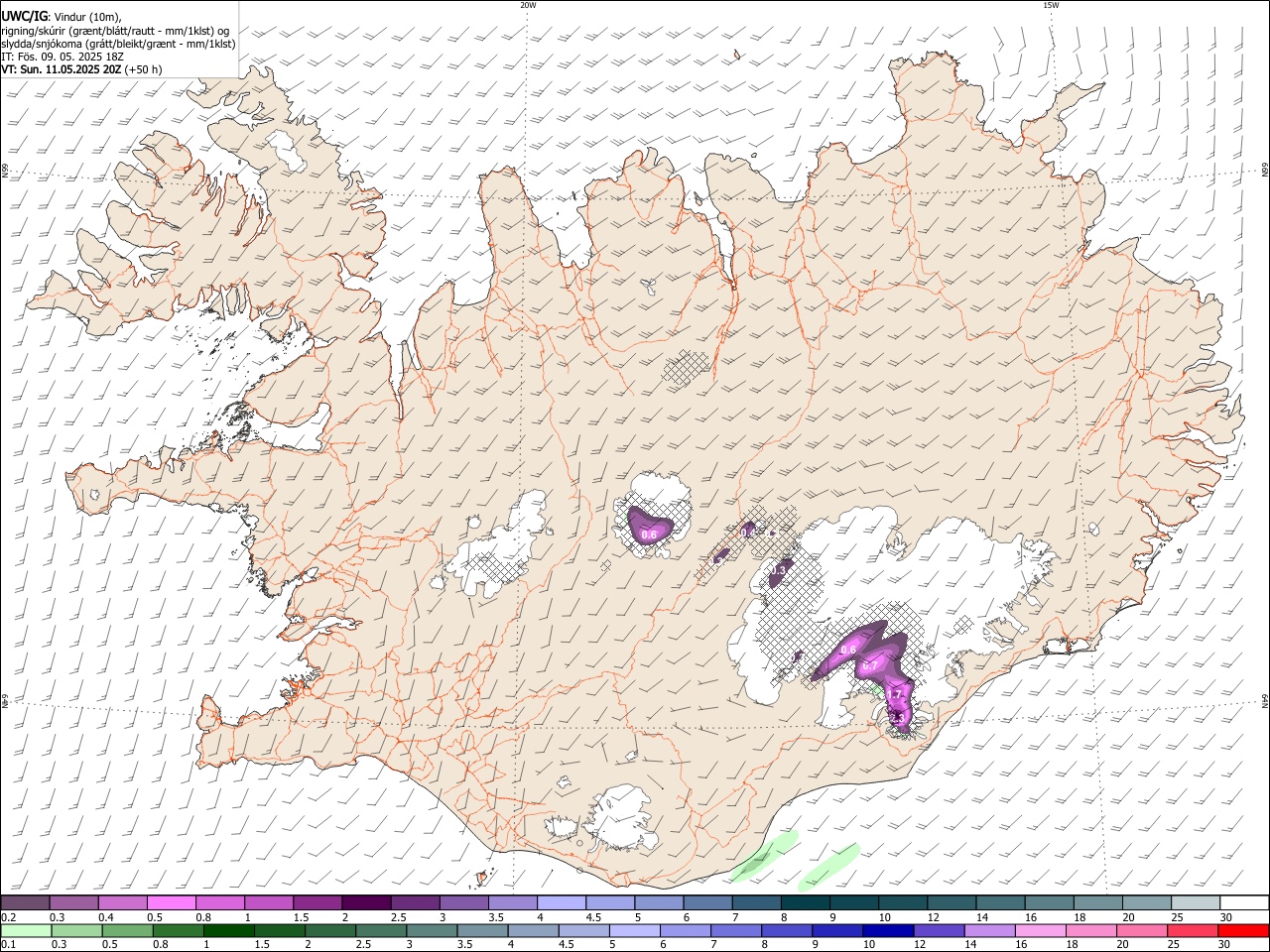1270x952 pixels.
Task: Pick the upper scale swatch labeled 0.4
Action: (122, 902)
